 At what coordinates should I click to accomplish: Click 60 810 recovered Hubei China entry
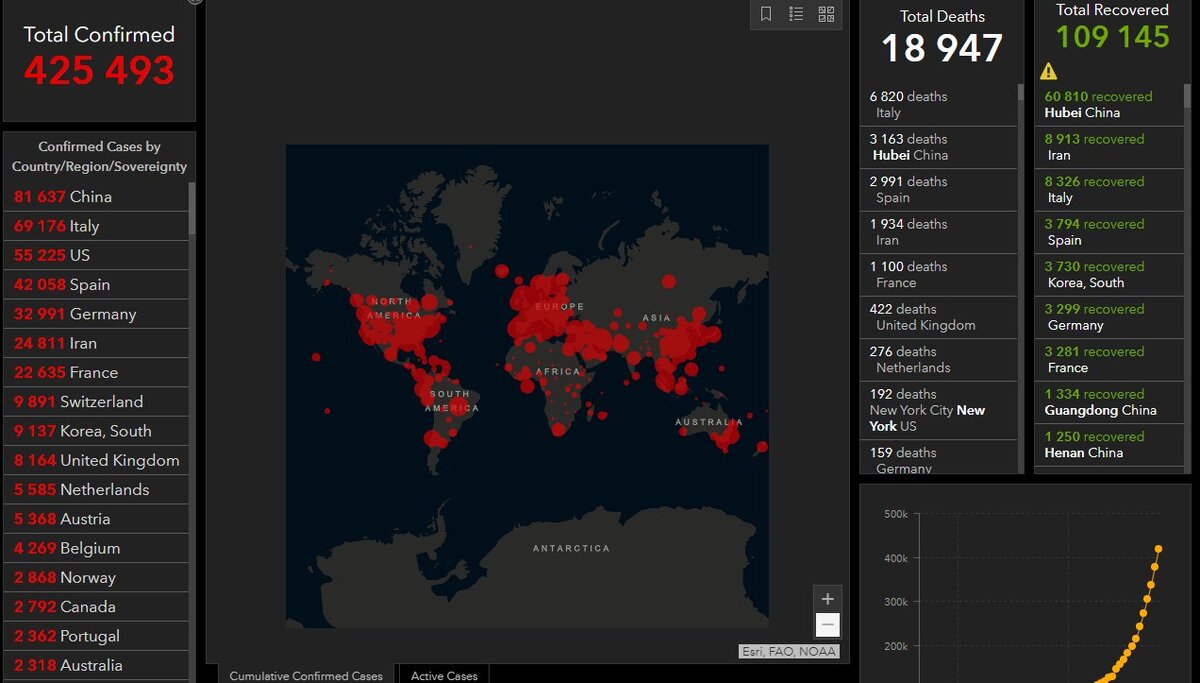(x=1111, y=105)
